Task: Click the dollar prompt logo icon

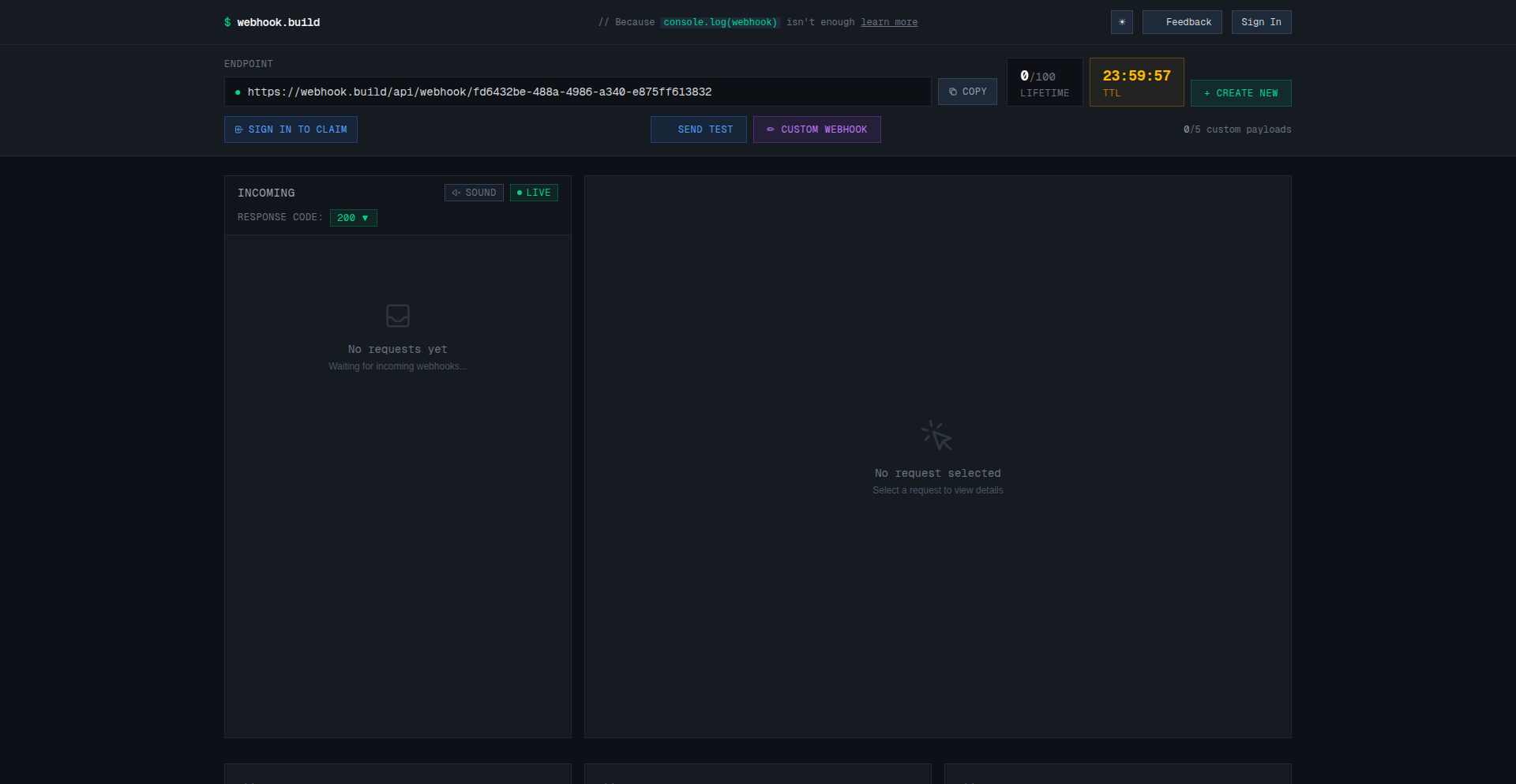Action: tap(227, 22)
